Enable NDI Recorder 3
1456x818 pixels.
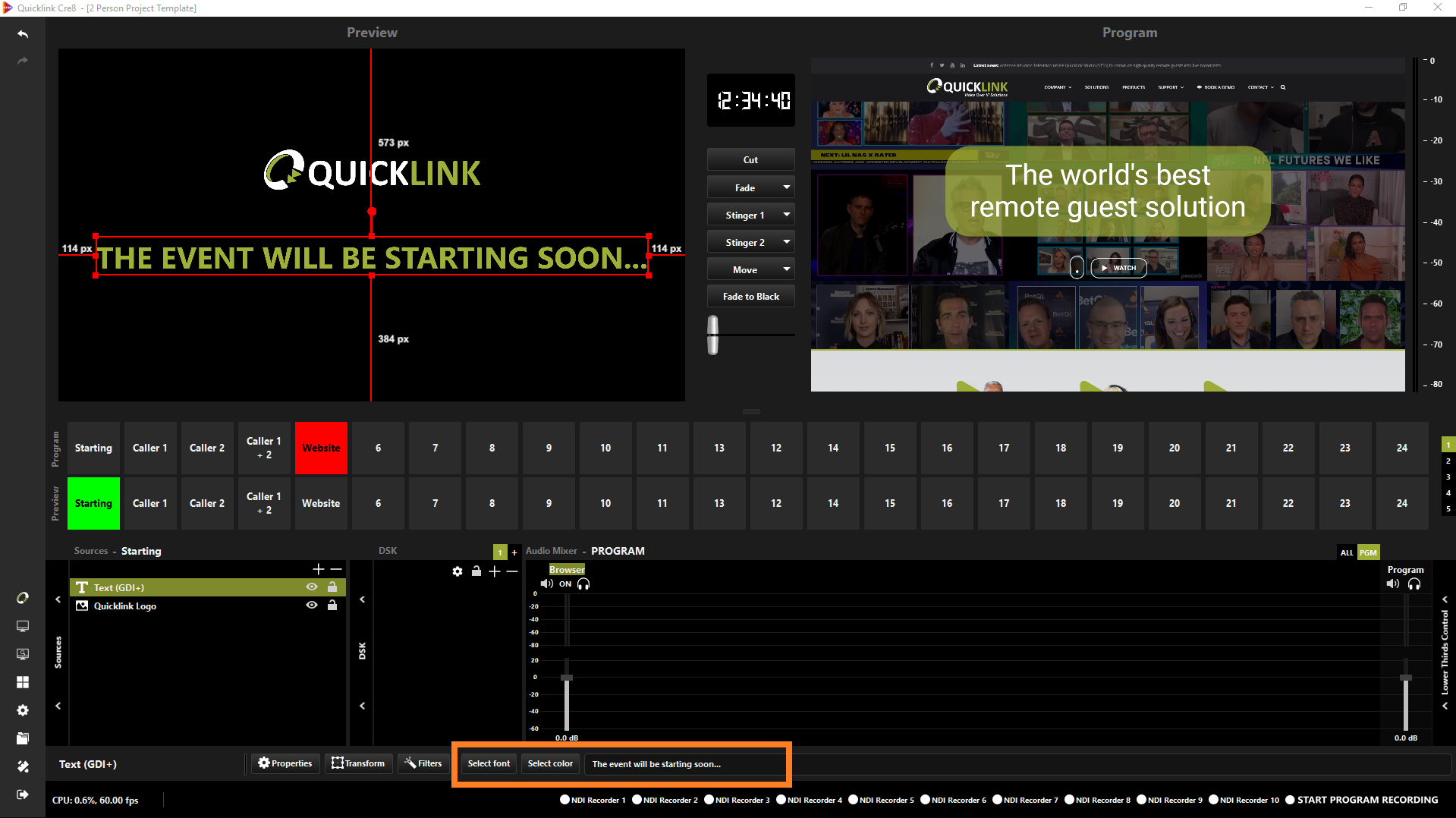[x=709, y=800]
